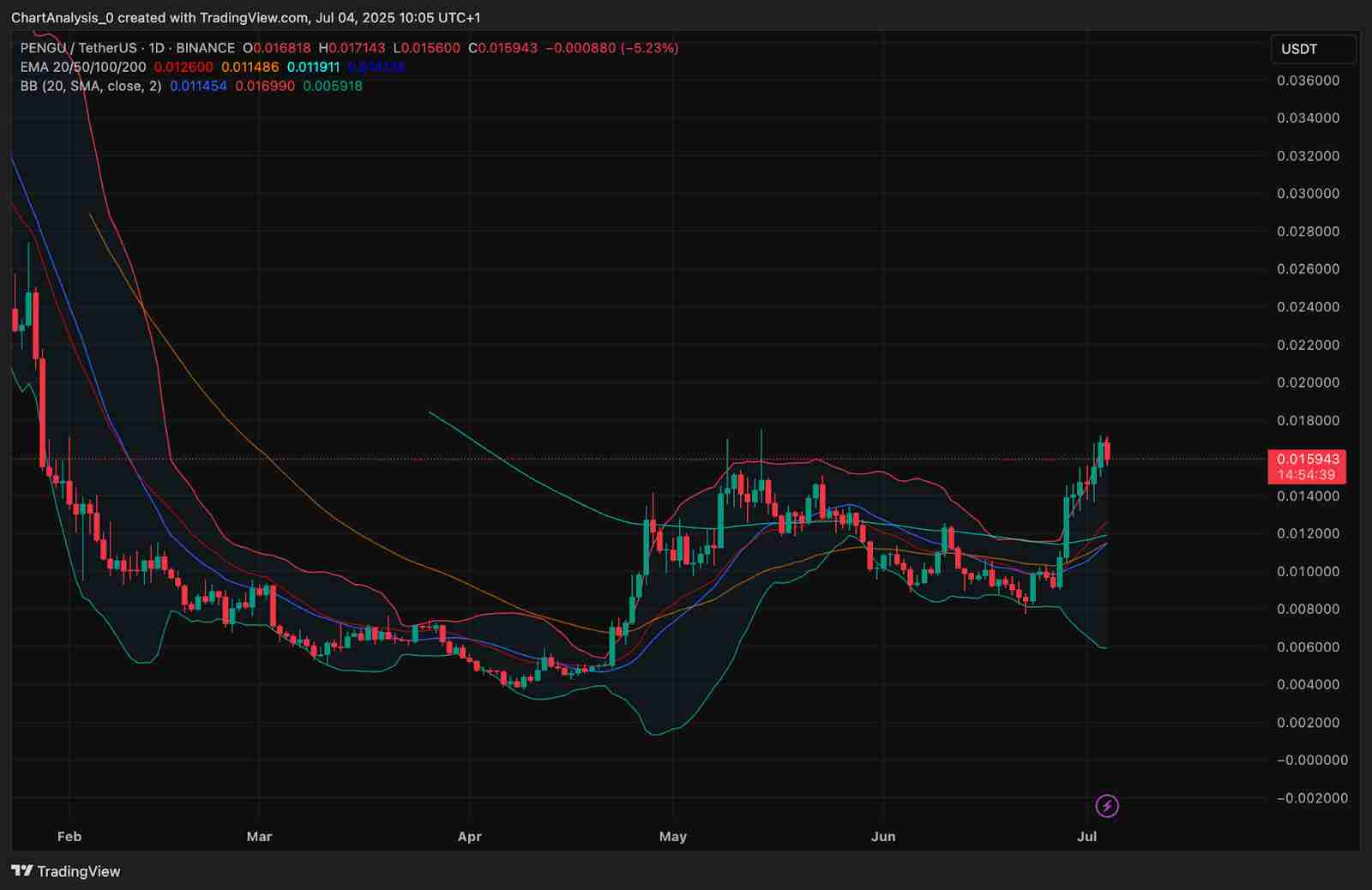Click the purple lightning bolt event icon
1372x890 pixels.
(1107, 806)
